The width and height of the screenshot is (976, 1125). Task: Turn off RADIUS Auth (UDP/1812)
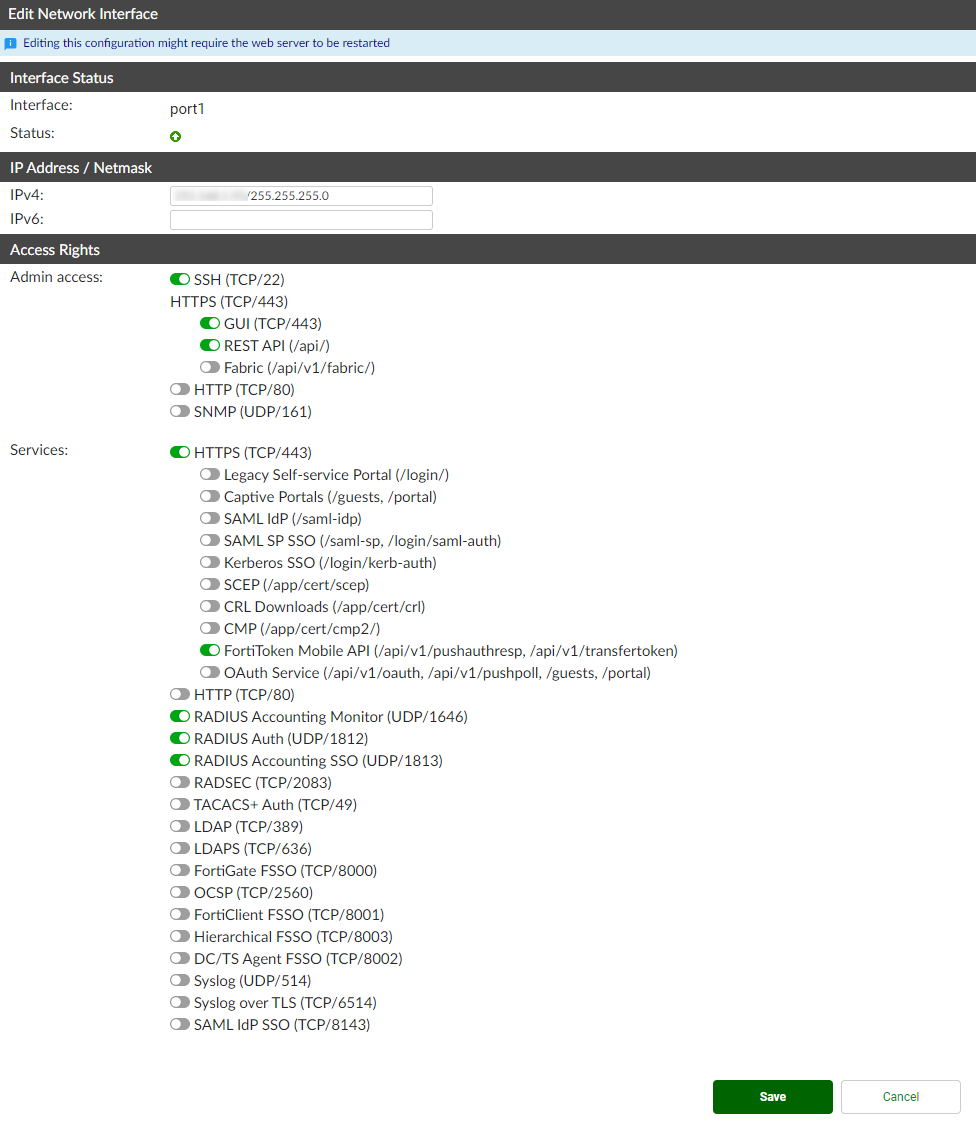[179, 738]
